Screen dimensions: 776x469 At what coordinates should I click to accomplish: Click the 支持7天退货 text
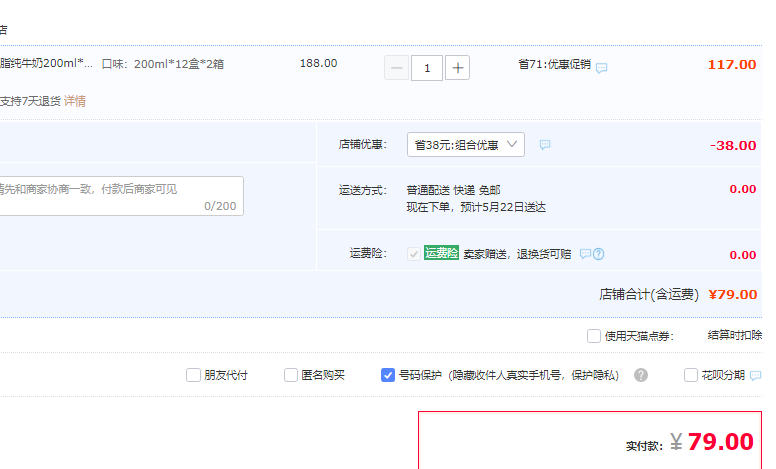point(30,101)
